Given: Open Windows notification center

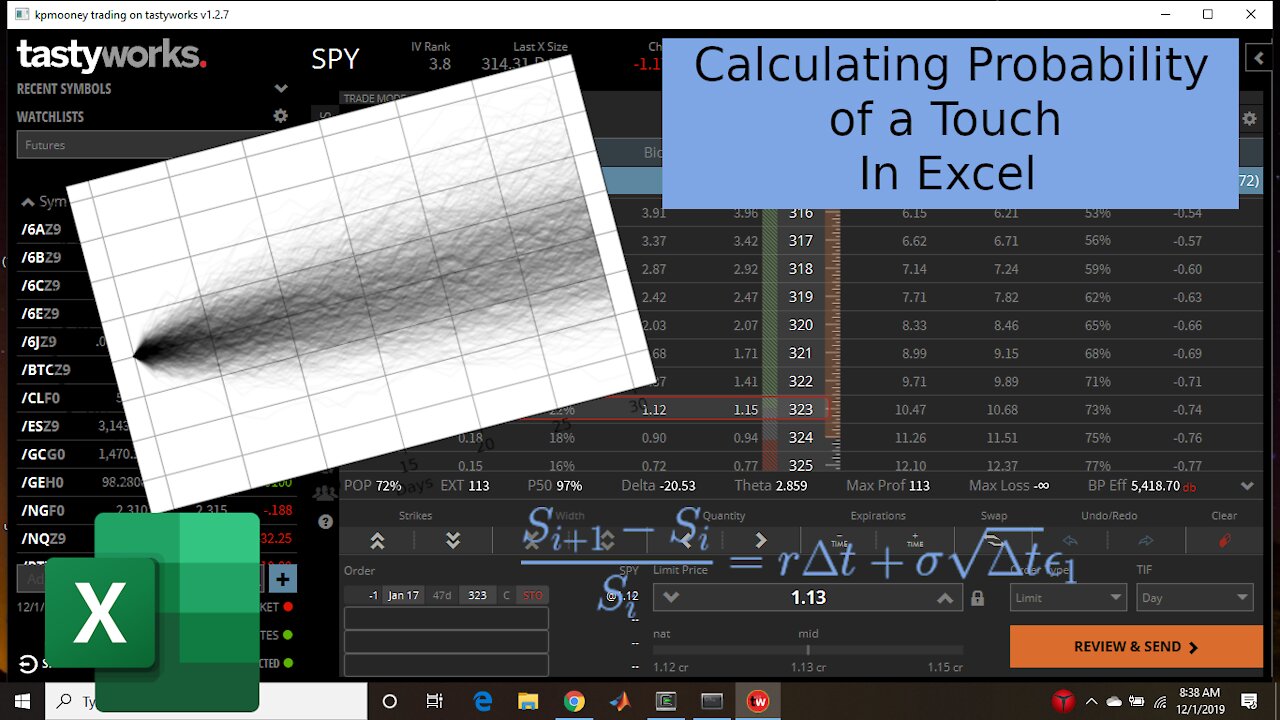Looking at the screenshot, I should click(1249, 701).
